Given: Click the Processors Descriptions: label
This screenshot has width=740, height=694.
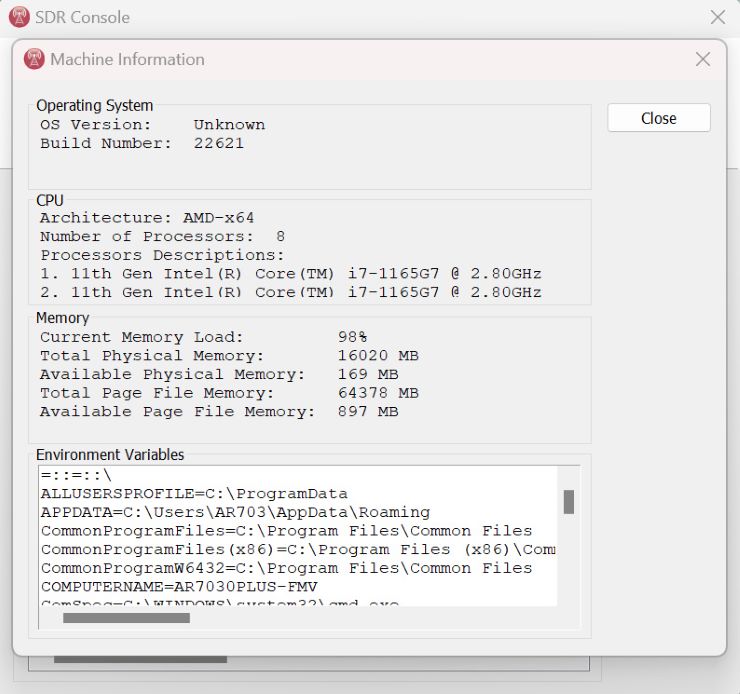Looking at the screenshot, I should [162, 255].
